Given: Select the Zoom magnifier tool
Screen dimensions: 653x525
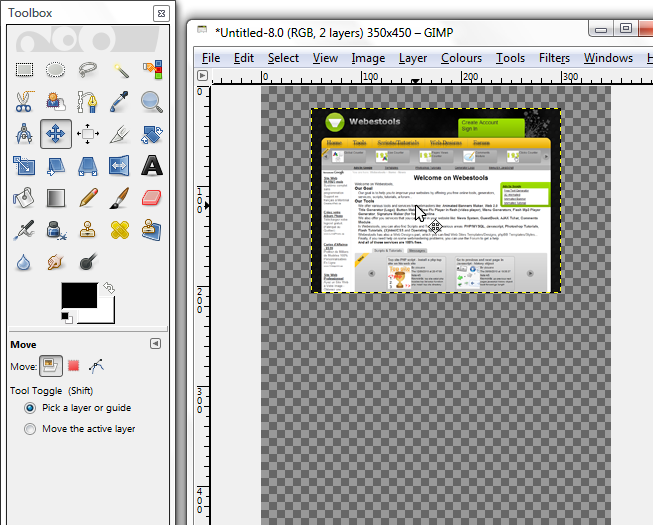Looking at the screenshot, I should coord(152,102).
